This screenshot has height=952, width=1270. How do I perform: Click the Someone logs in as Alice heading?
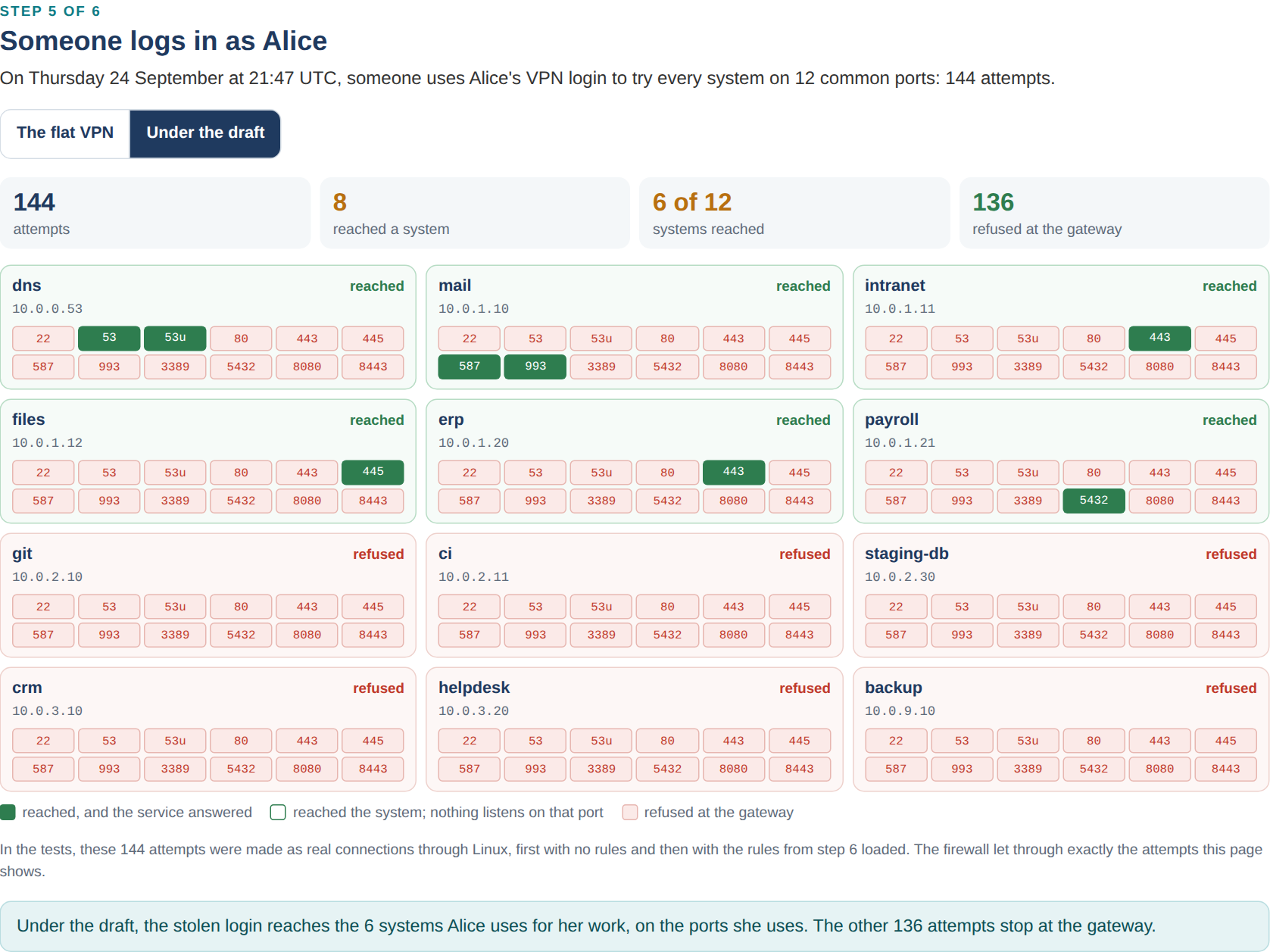tap(164, 41)
